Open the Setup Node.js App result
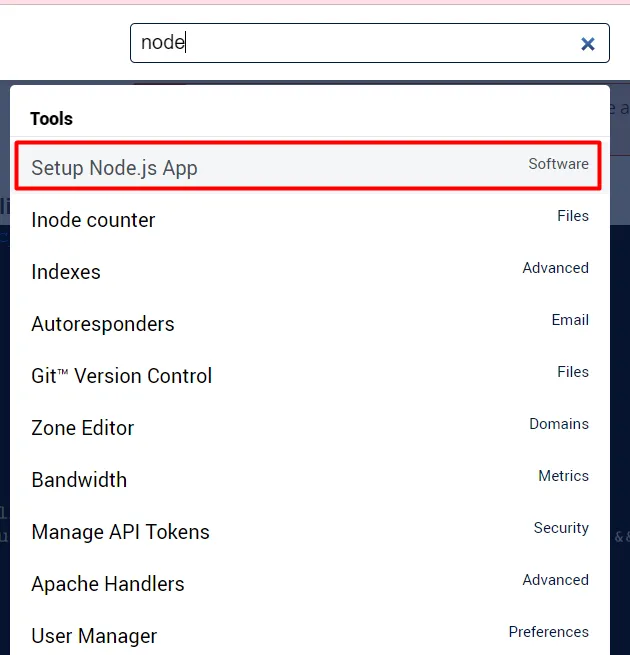 tap(308, 166)
